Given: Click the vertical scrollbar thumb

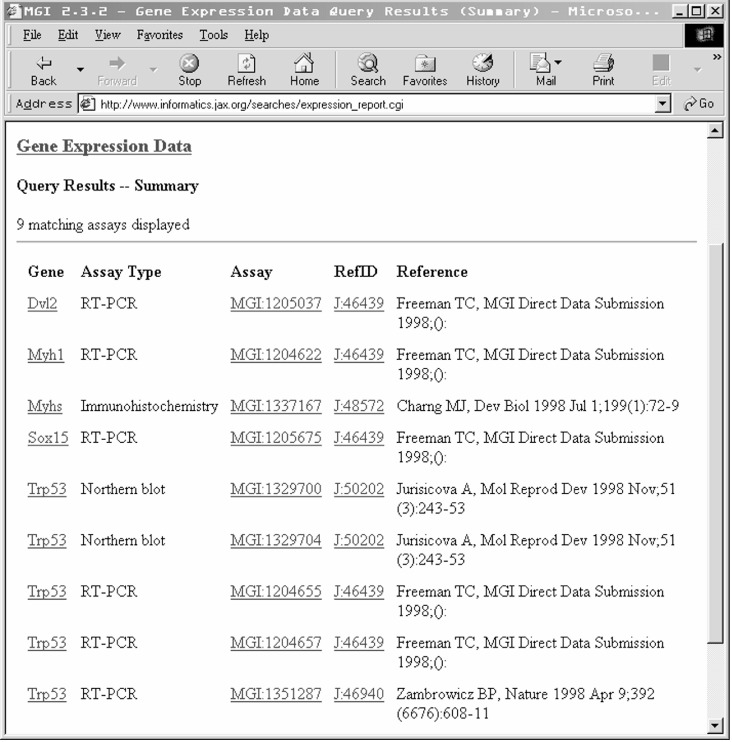Looking at the screenshot, I should click(715, 442).
